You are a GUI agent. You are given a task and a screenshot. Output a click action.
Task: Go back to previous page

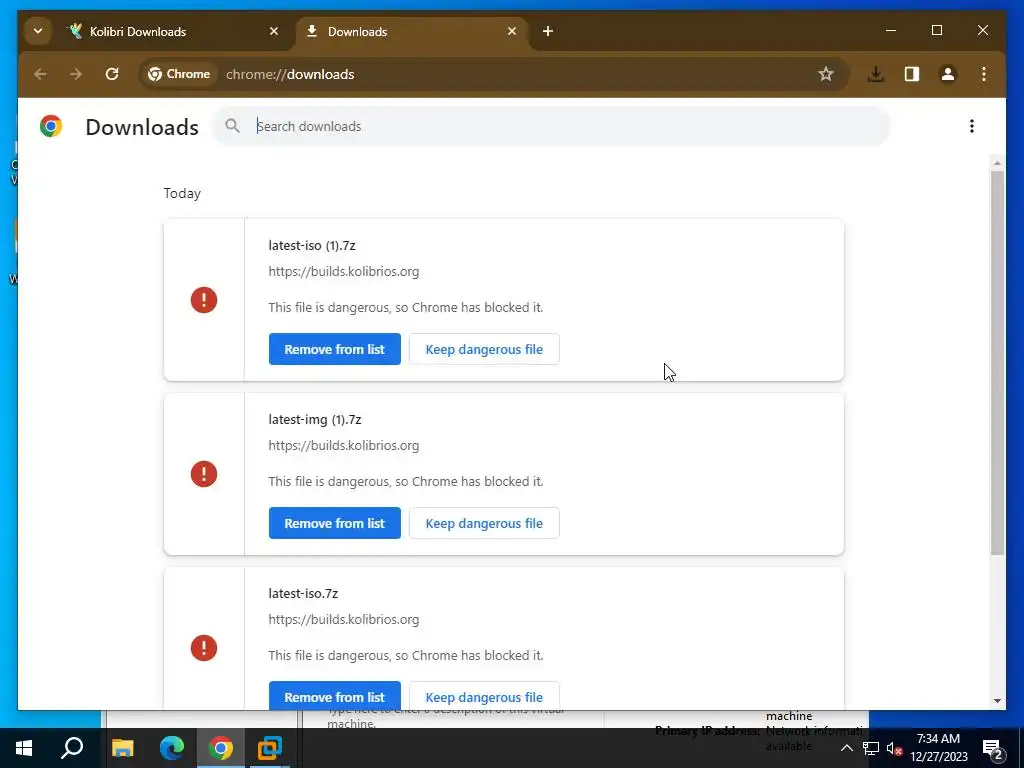click(40, 74)
